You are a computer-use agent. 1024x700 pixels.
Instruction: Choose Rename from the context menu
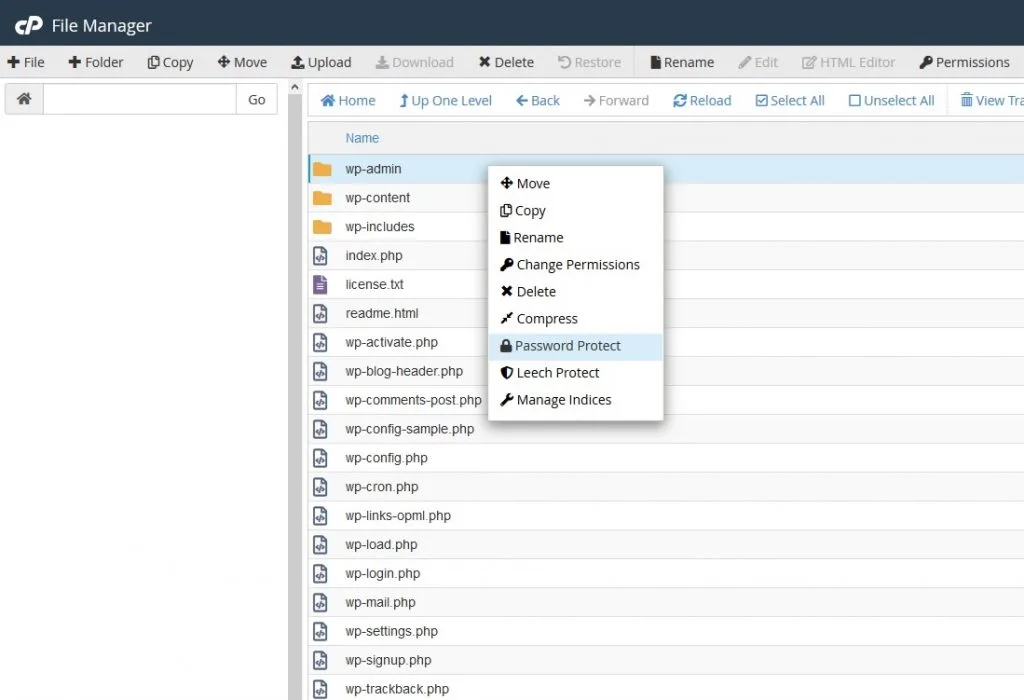coord(575,238)
